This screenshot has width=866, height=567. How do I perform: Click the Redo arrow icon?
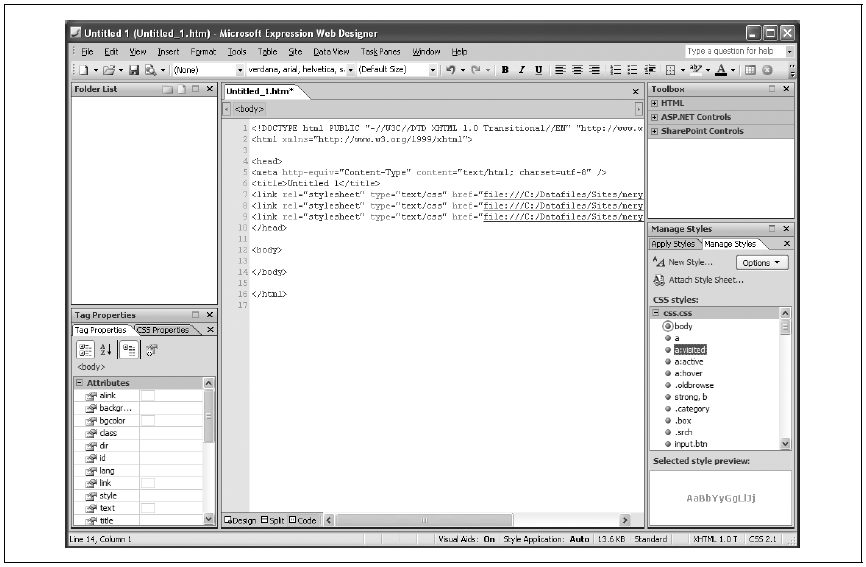click(476, 70)
